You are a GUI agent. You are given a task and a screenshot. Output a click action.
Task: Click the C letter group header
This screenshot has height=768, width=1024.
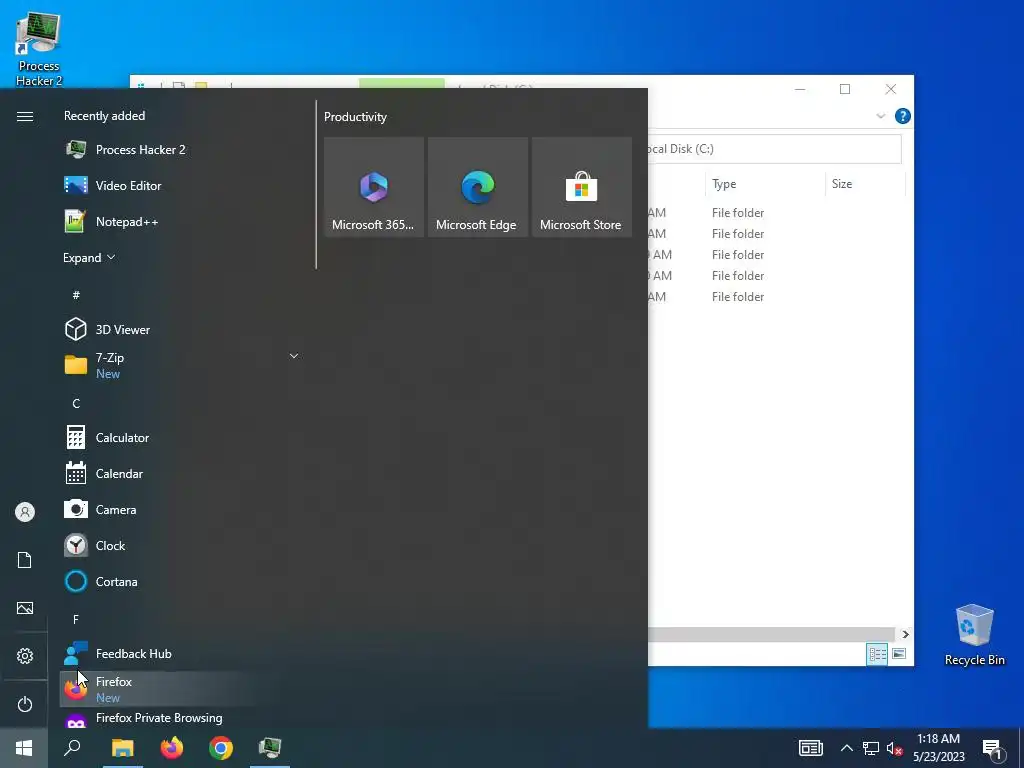tap(76, 404)
